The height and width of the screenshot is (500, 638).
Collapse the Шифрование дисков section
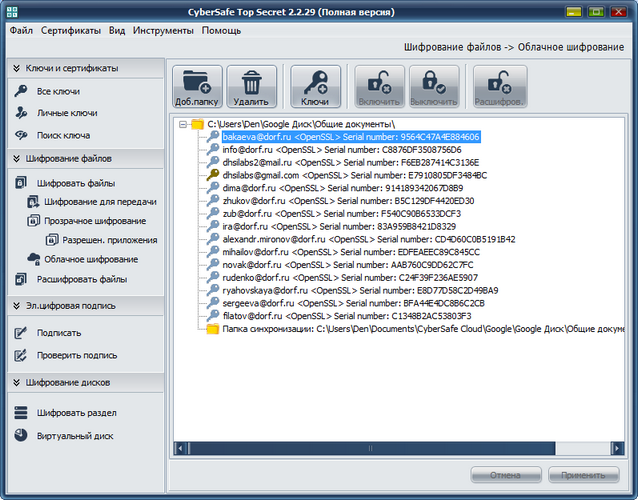coord(17,382)
